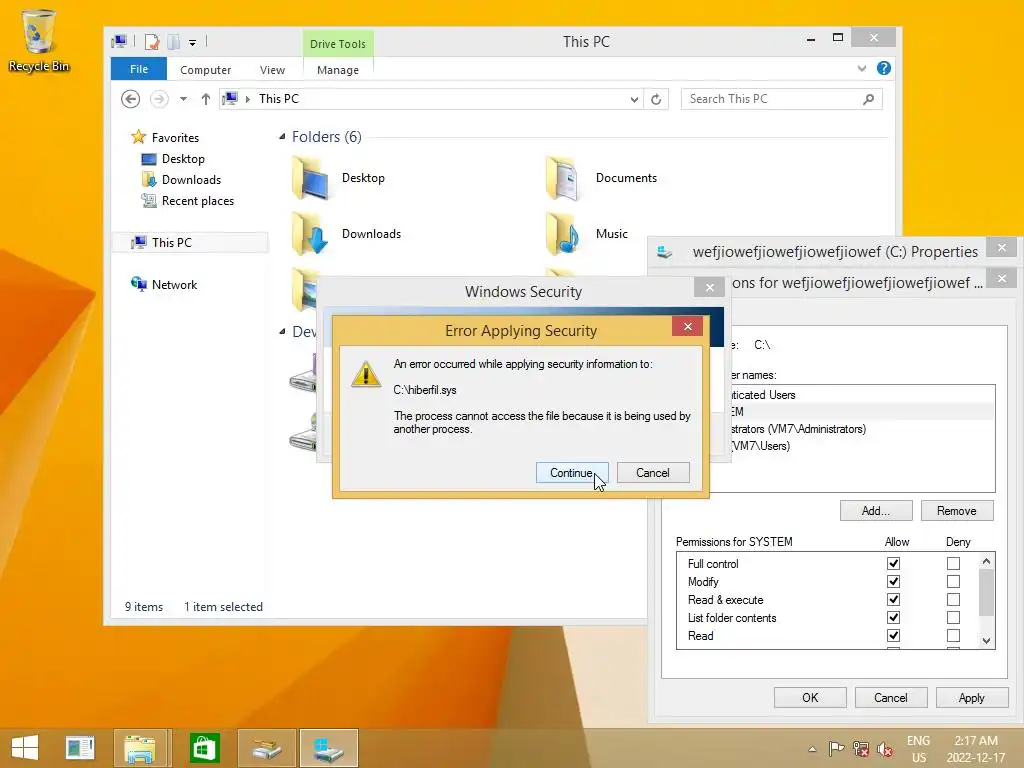Click the Remove button in Permissions
This screenshot has height=768, width=1024.
point(957,511)
